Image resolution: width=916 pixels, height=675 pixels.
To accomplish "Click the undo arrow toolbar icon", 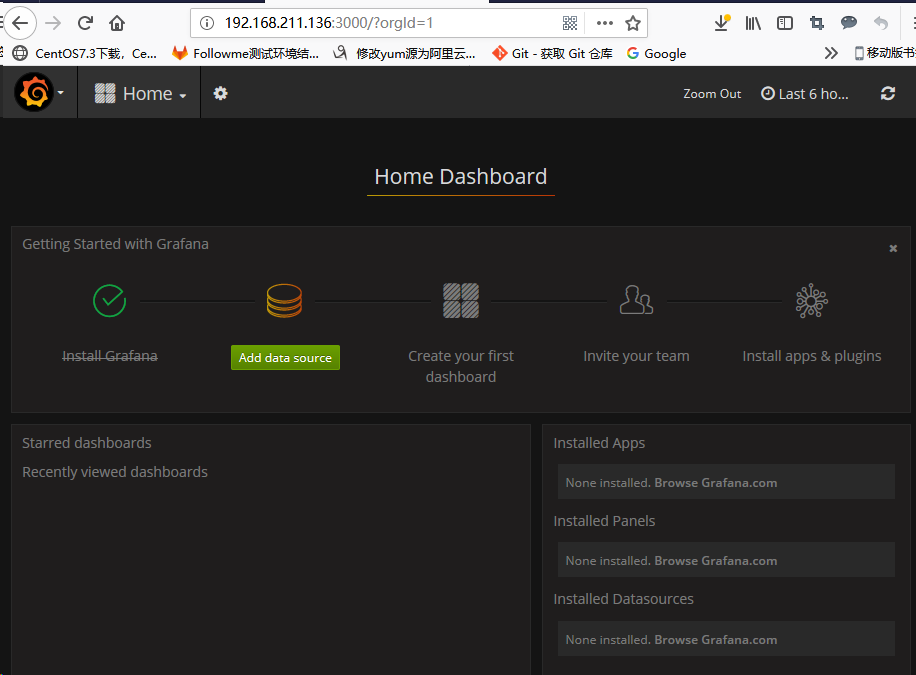I will click(881, 23).
